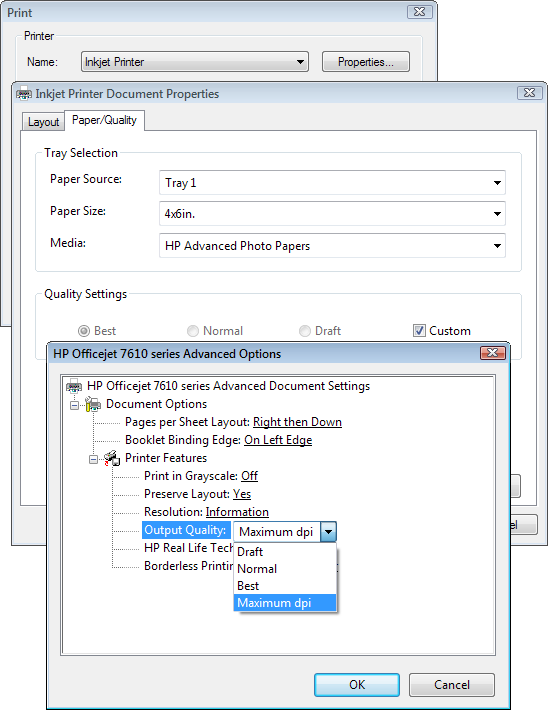The width and height of the screenshot is (548, 710).
Task: Toggle the Custom quality checkbox
Action: [419, 331]
